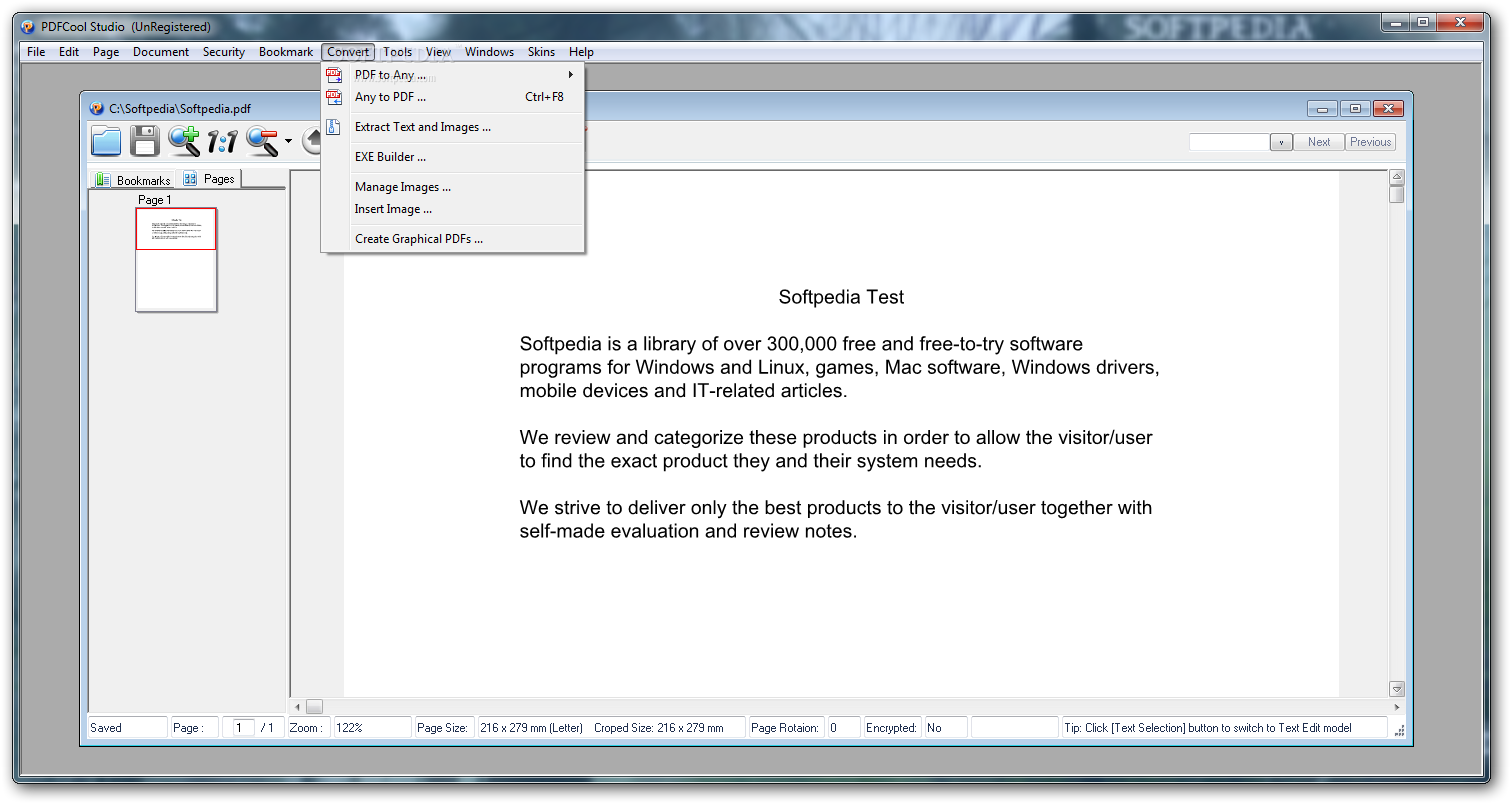This screenshot has width=1511, height=804.
Task: Open the Document menu
Action: [161, 52]
